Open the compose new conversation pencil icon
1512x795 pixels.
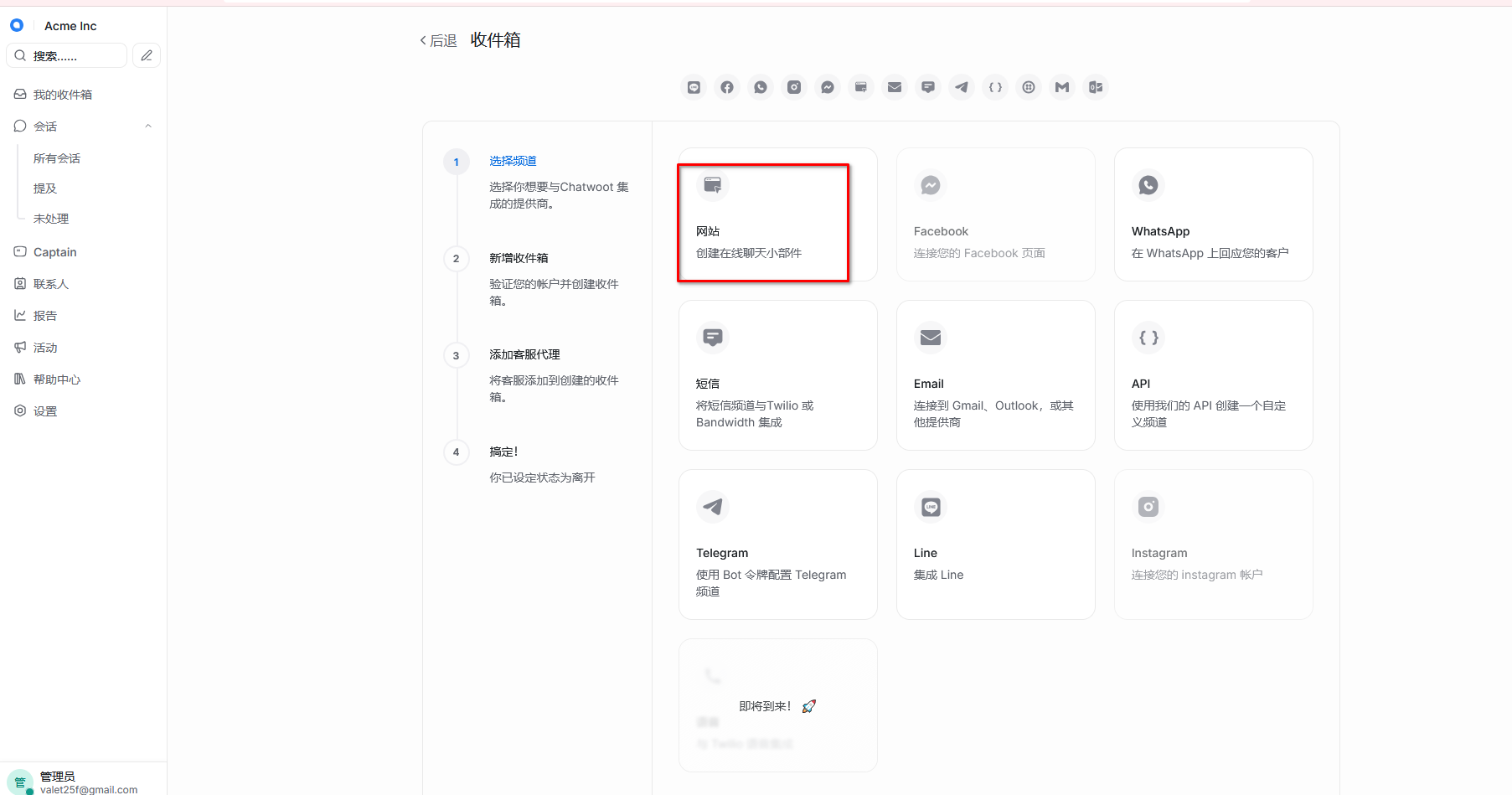point(147,55)
